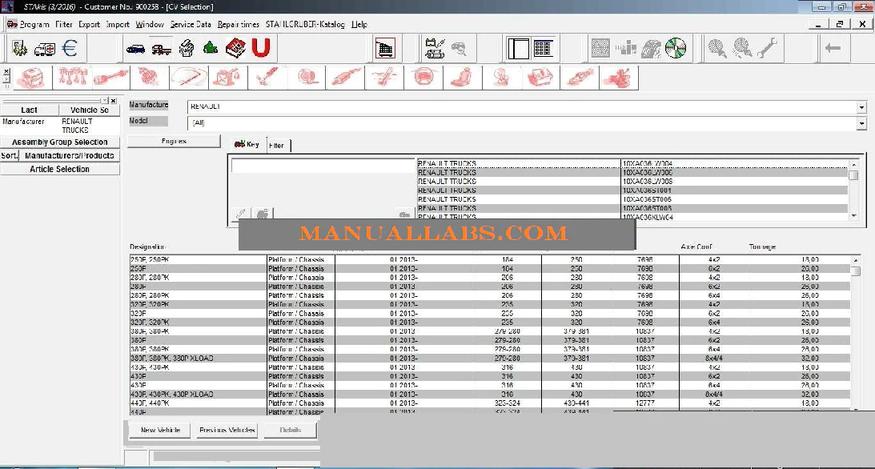Viewport: 875px width, 469px height.
Task: Click up arrow of vehicle table scrollbar
Action: coord(856,260)
